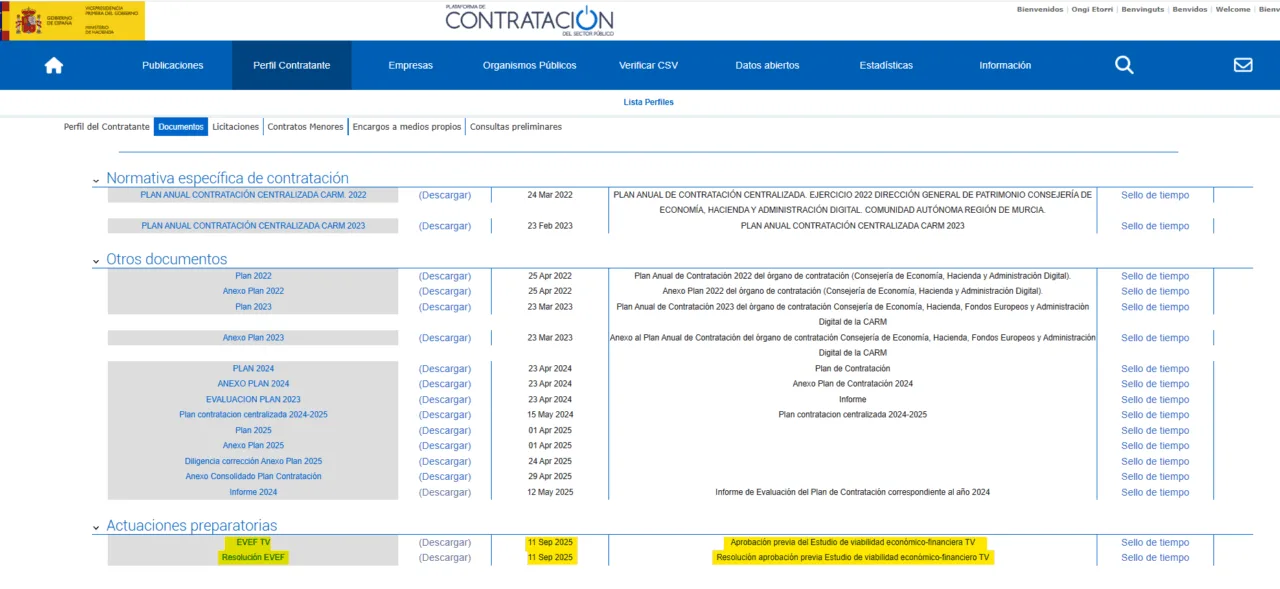
Task: Open Sello de tiempo for Anexo Plan 2023
Action: click(1155, 338)
